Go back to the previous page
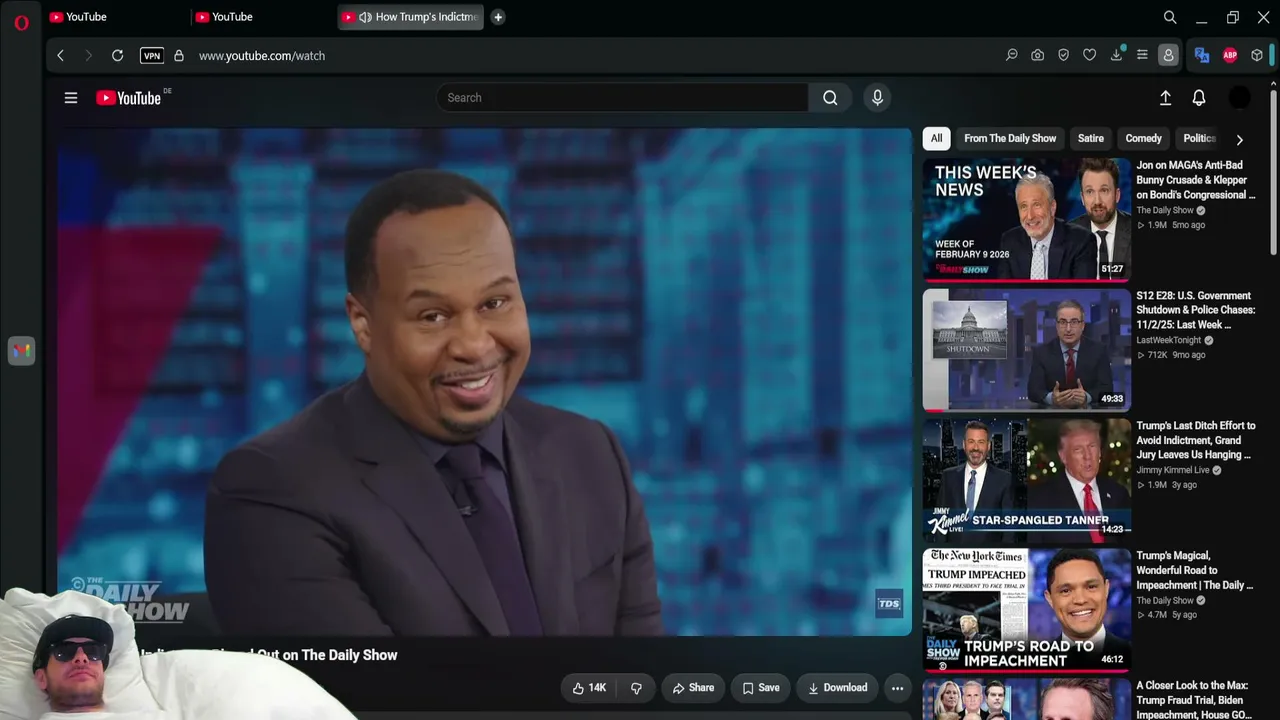 point(60,56)
